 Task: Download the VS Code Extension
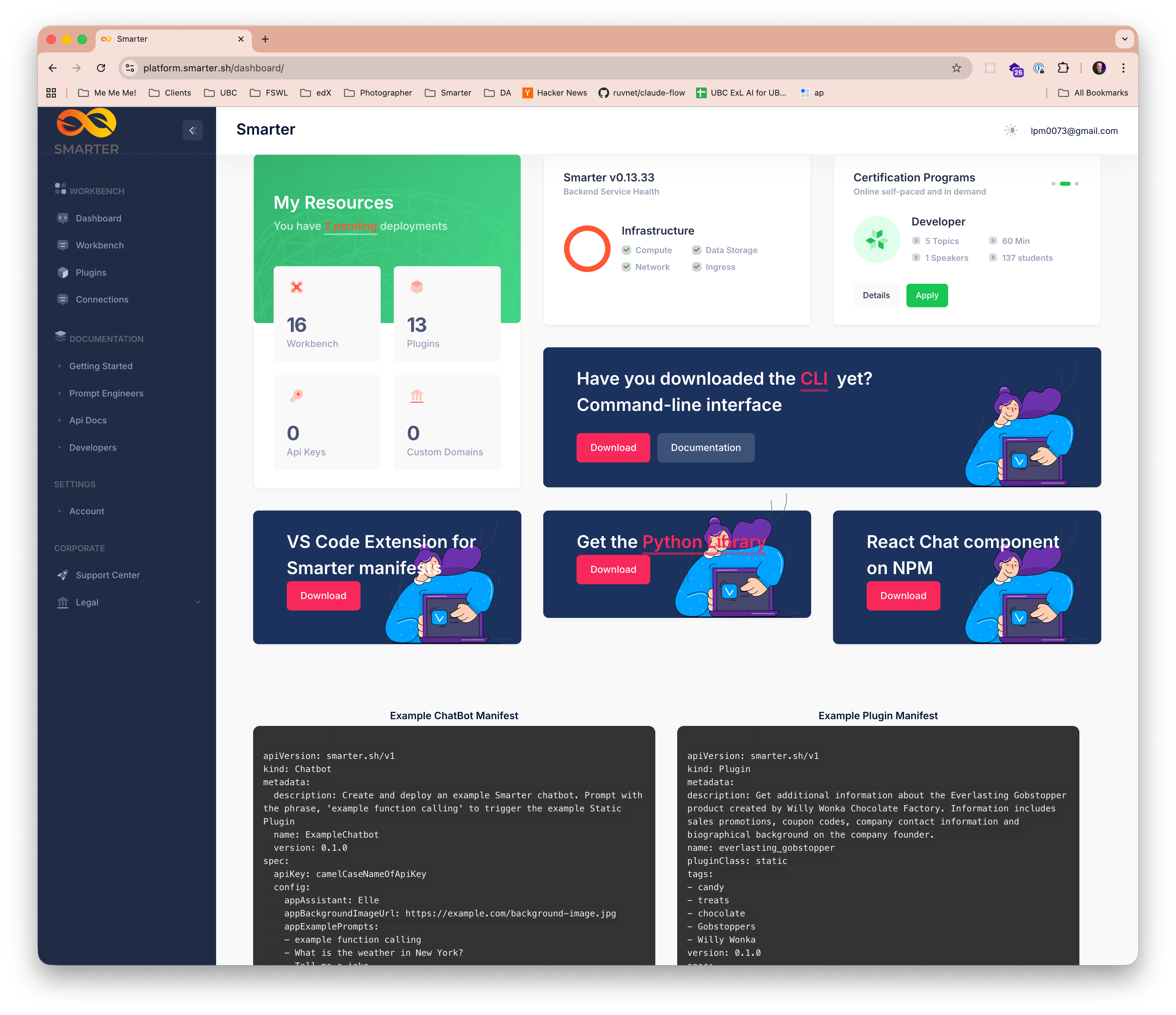coord(323,596)
